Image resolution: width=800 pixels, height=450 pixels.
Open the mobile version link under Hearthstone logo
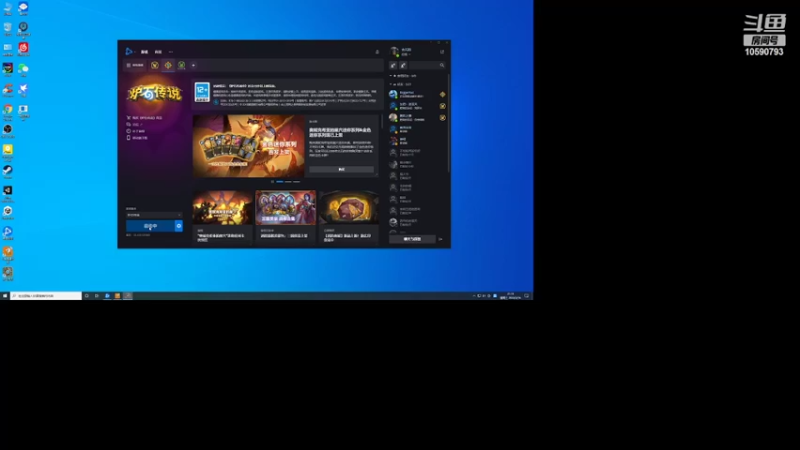click(137, 138)
